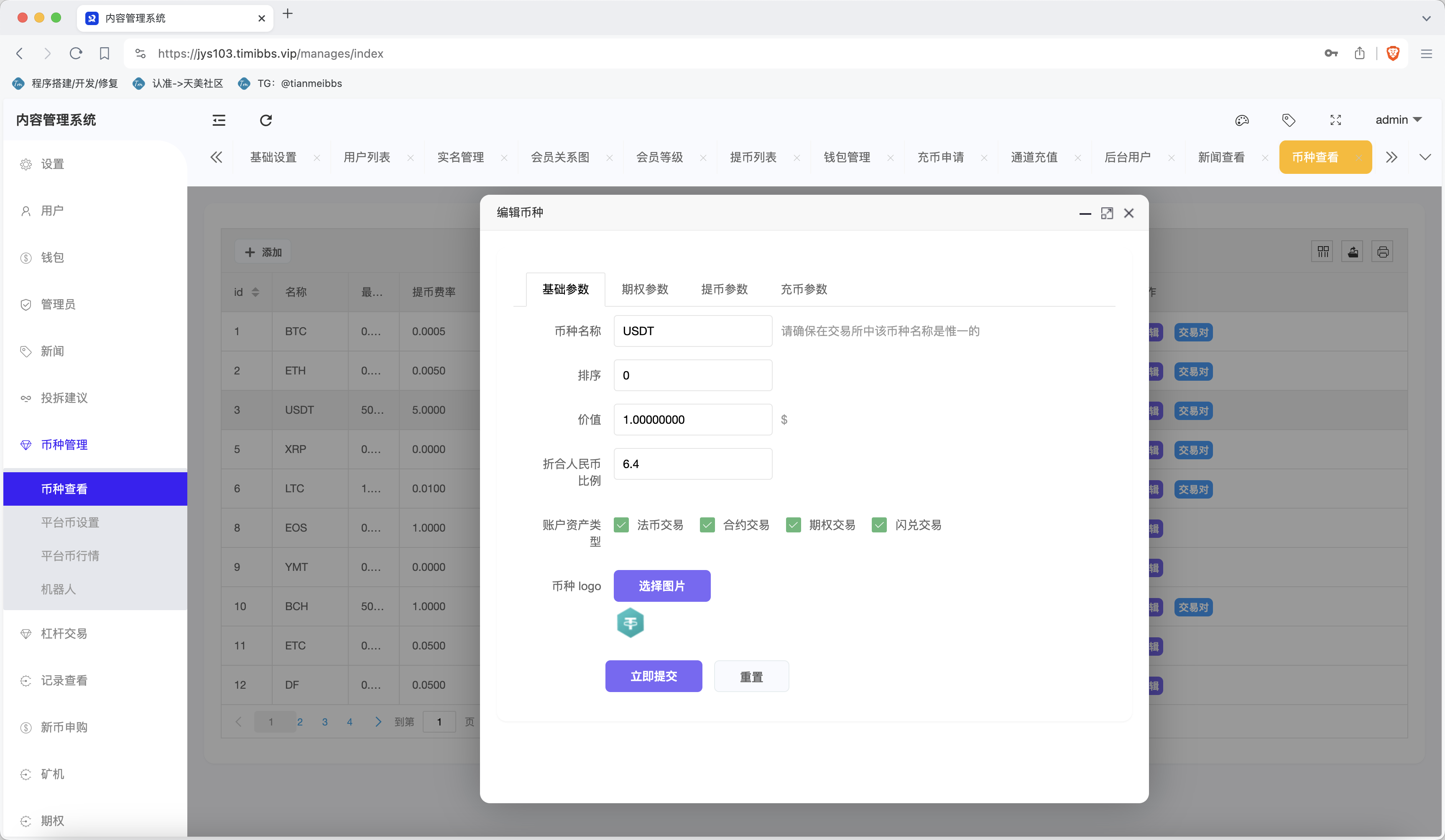Click the USDT logo thumbnail
1445x840 pixels.
pyautogui.click(x=630, y=623)
